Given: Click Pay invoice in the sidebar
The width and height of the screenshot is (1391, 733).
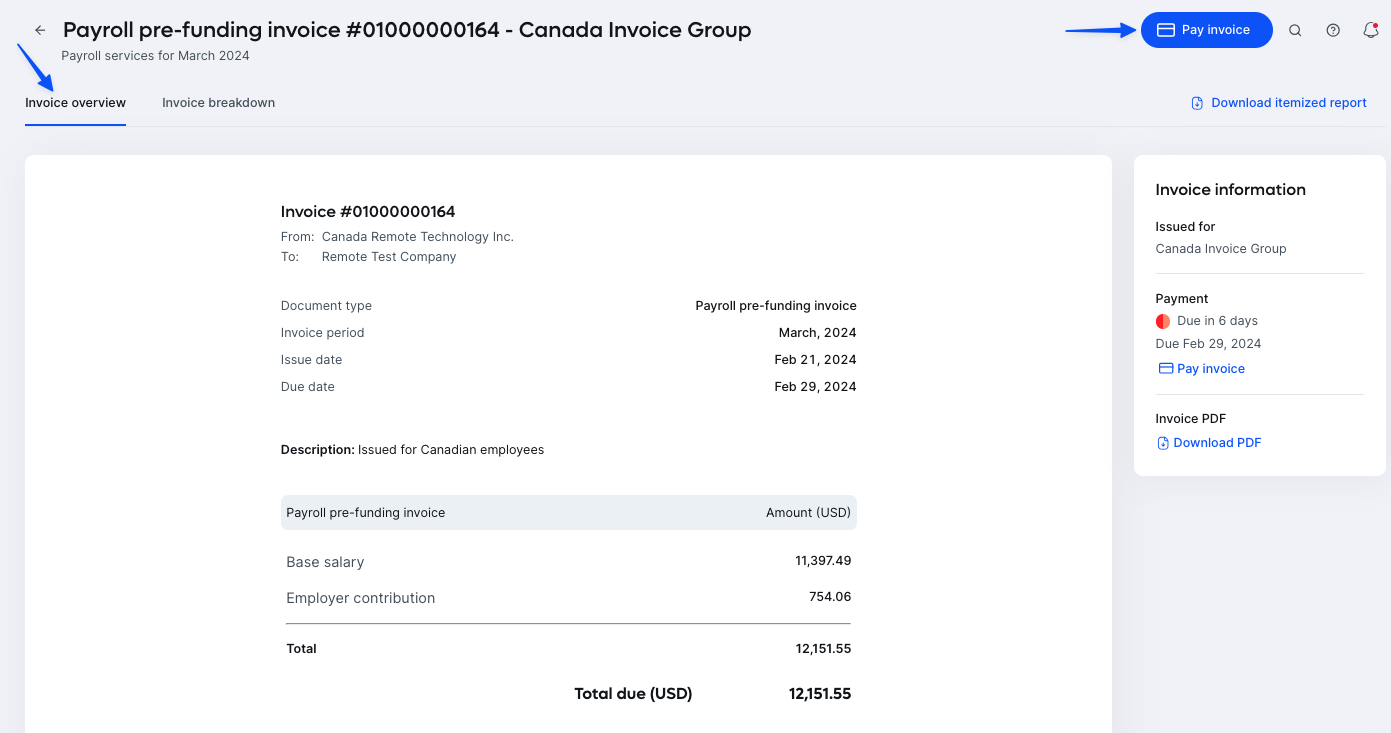Looking at the screenshot, I should pyautogui.click(x=1210, y=368).
